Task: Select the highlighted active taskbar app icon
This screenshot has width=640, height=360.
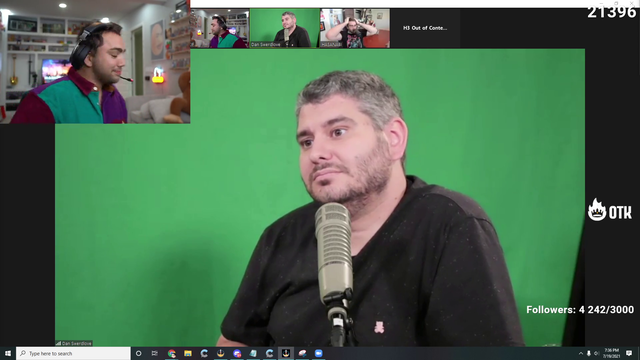Action: (x=286, y=353)
